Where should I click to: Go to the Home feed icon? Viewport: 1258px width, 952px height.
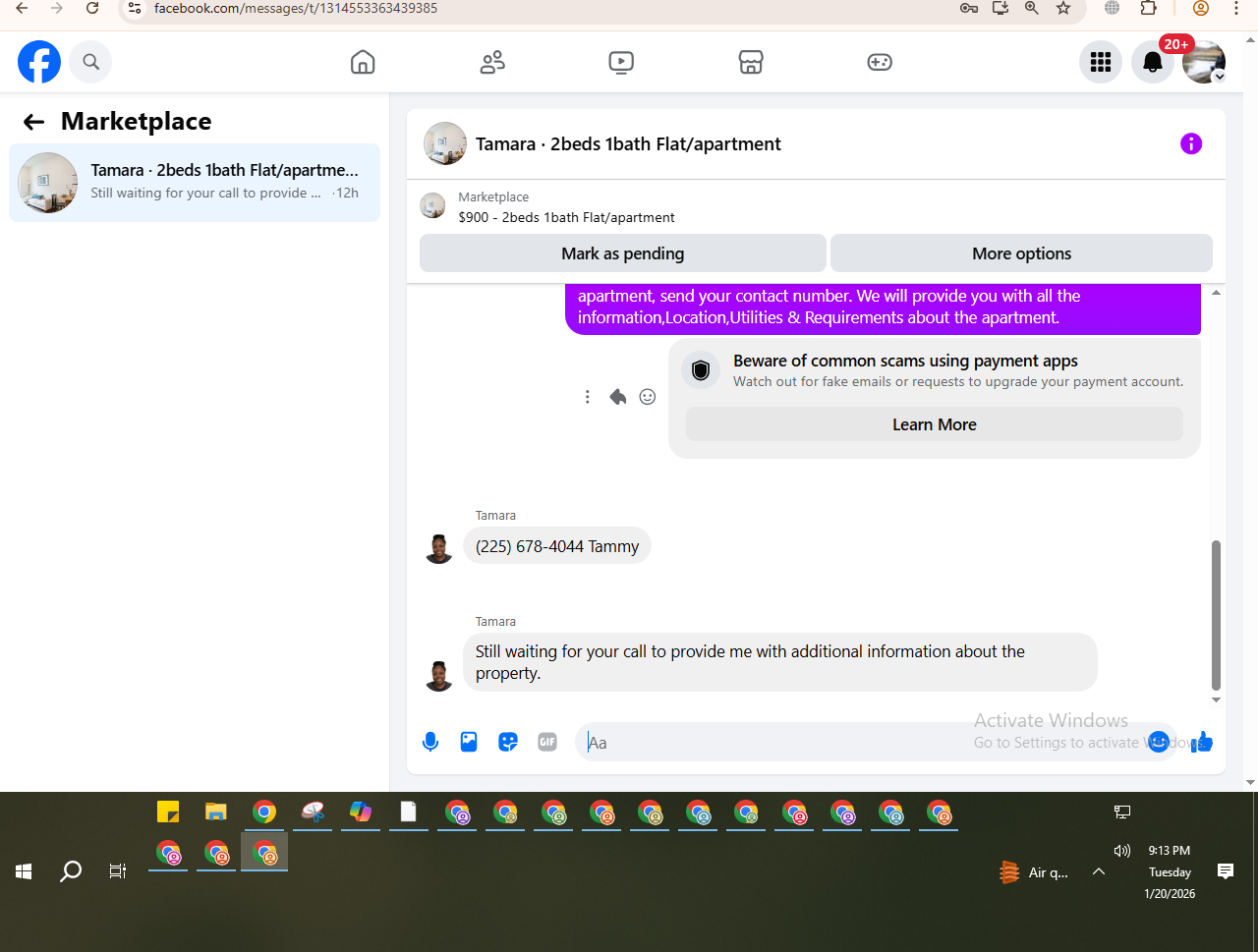pos(363,62)
